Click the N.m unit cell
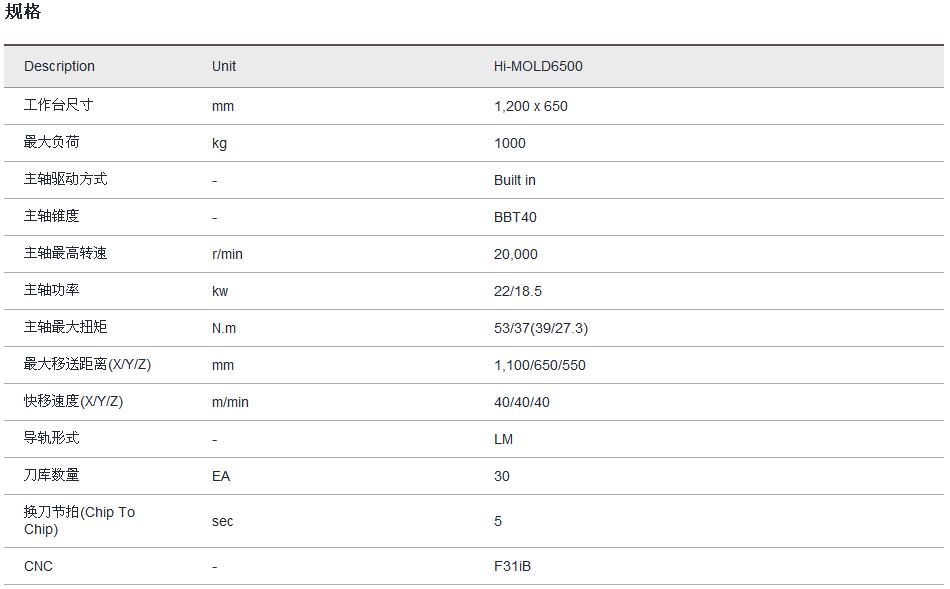Viewport: 950px width, 589px height. 224,328
